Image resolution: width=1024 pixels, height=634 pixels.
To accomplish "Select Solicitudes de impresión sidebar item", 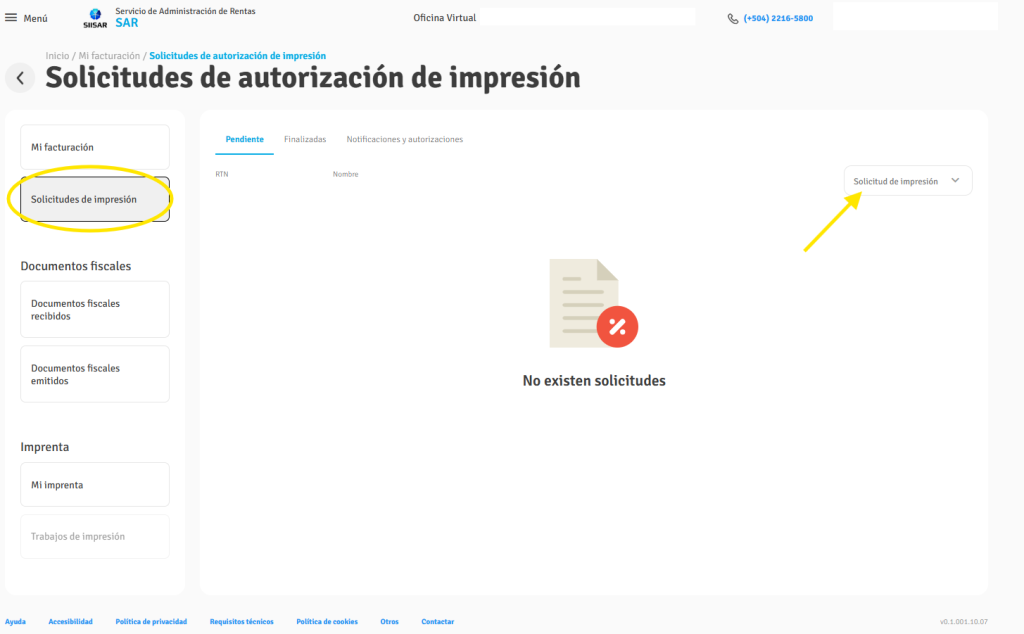I will coord(95,199).
